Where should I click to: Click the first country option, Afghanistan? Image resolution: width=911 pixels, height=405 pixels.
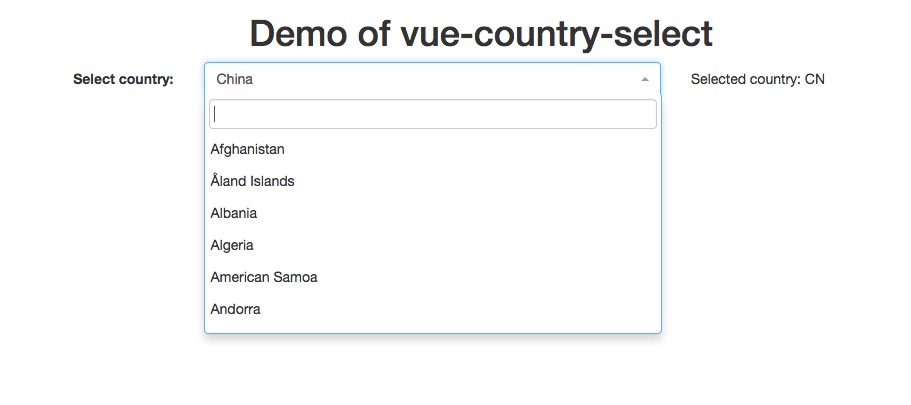click(247, 149)
